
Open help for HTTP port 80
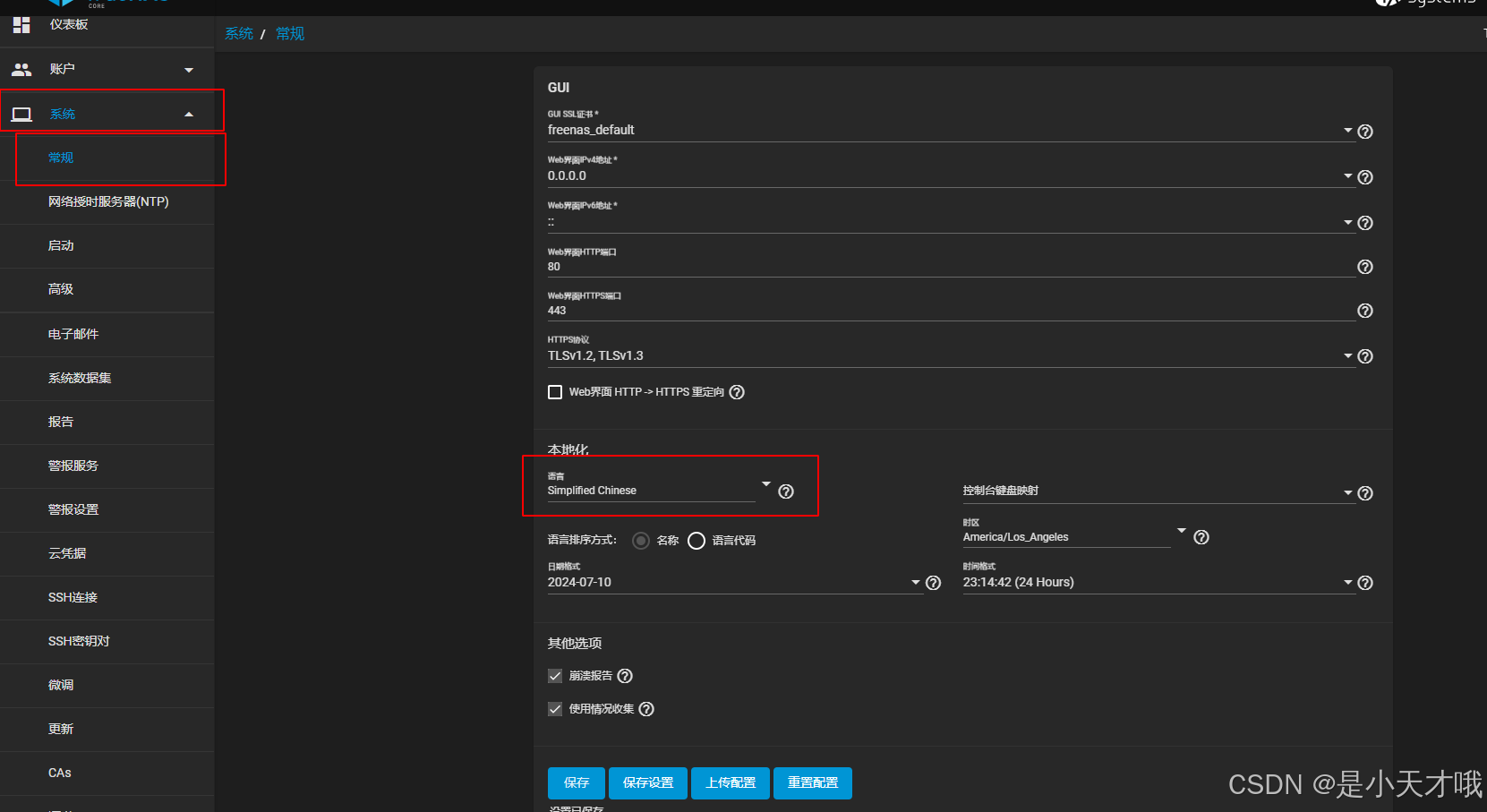tap(1365, 267)
